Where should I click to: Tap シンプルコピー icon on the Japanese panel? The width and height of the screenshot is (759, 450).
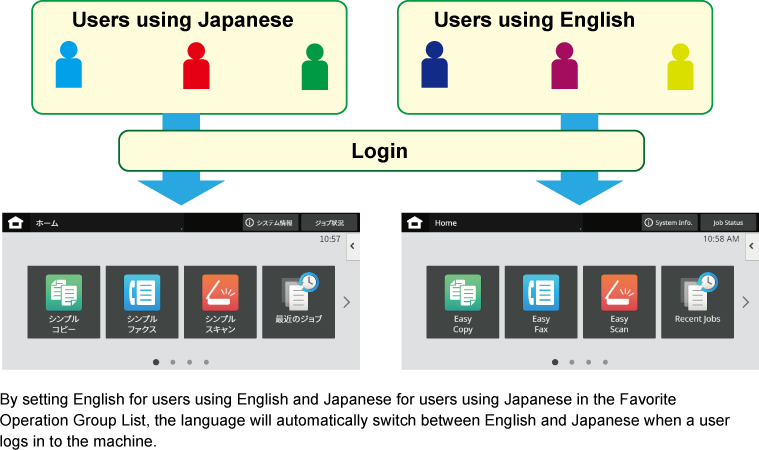pos(64,301)
